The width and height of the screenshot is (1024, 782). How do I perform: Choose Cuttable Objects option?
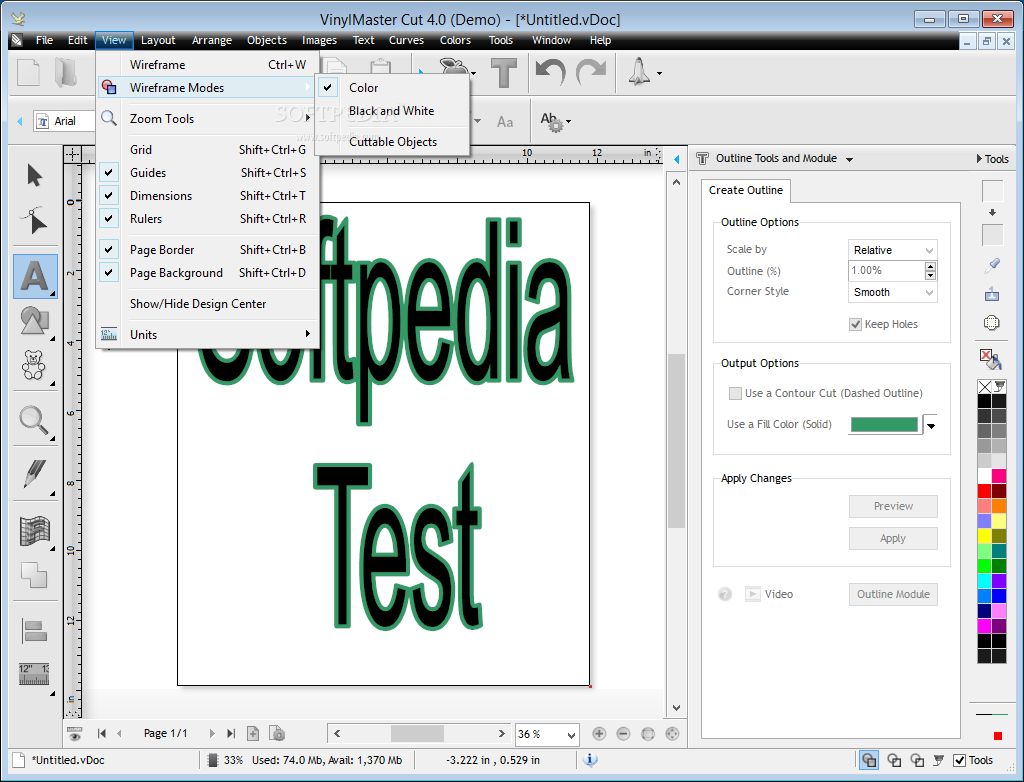pos(392,142)
